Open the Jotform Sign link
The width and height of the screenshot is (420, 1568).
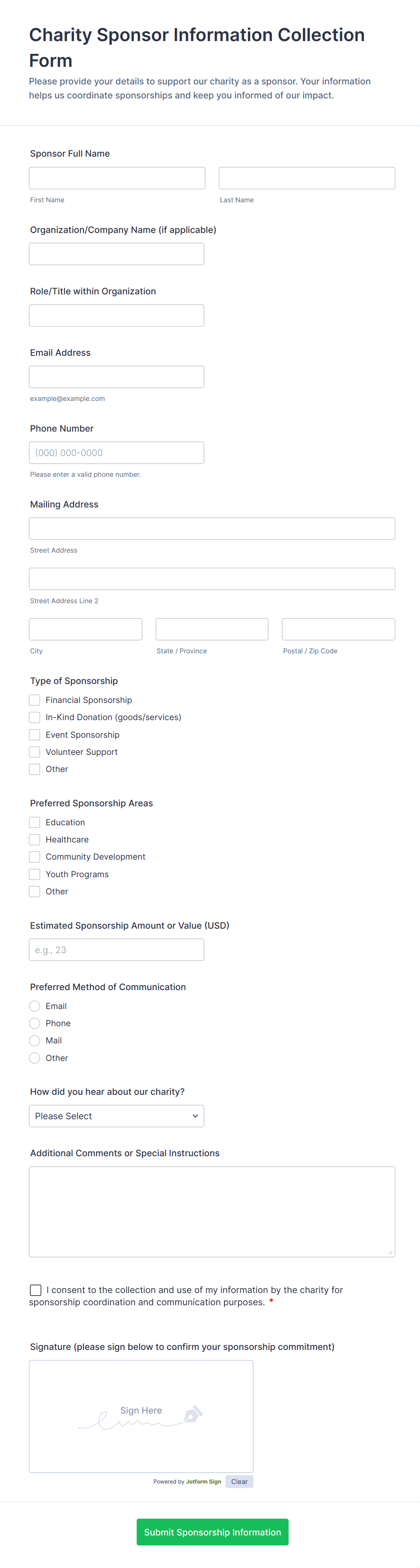(203, 1482)
